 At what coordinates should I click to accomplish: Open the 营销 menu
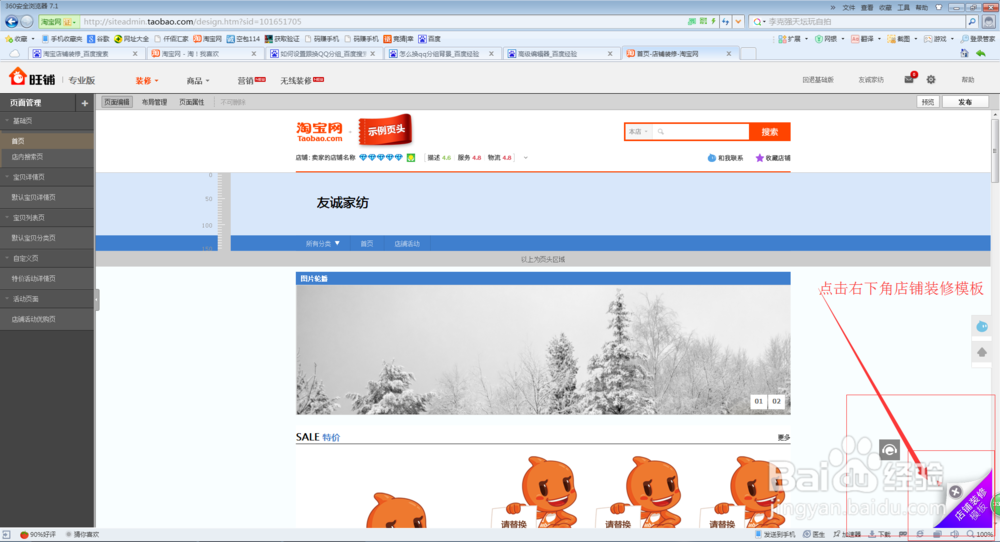(x=251, y=81)
